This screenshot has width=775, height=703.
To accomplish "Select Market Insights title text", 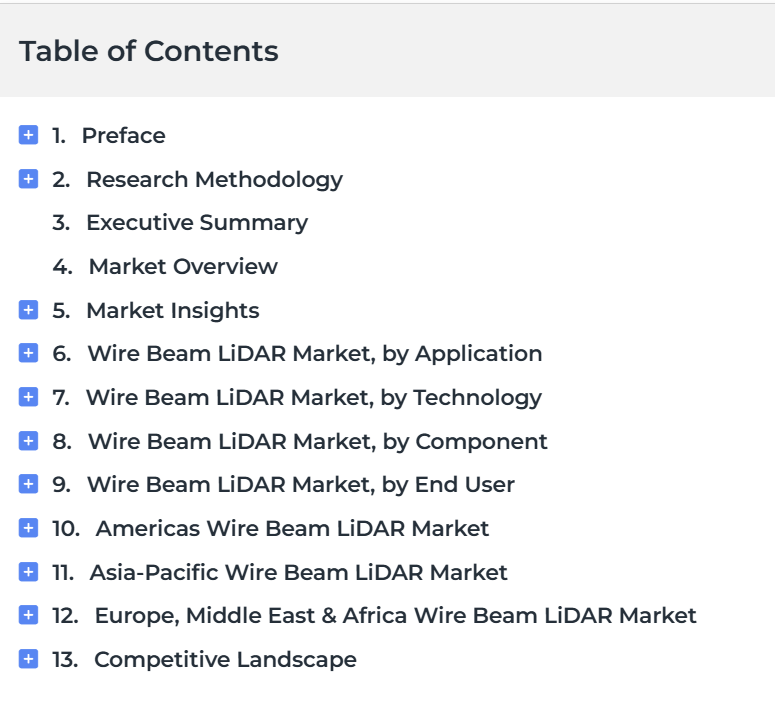I will pos(172,311).
